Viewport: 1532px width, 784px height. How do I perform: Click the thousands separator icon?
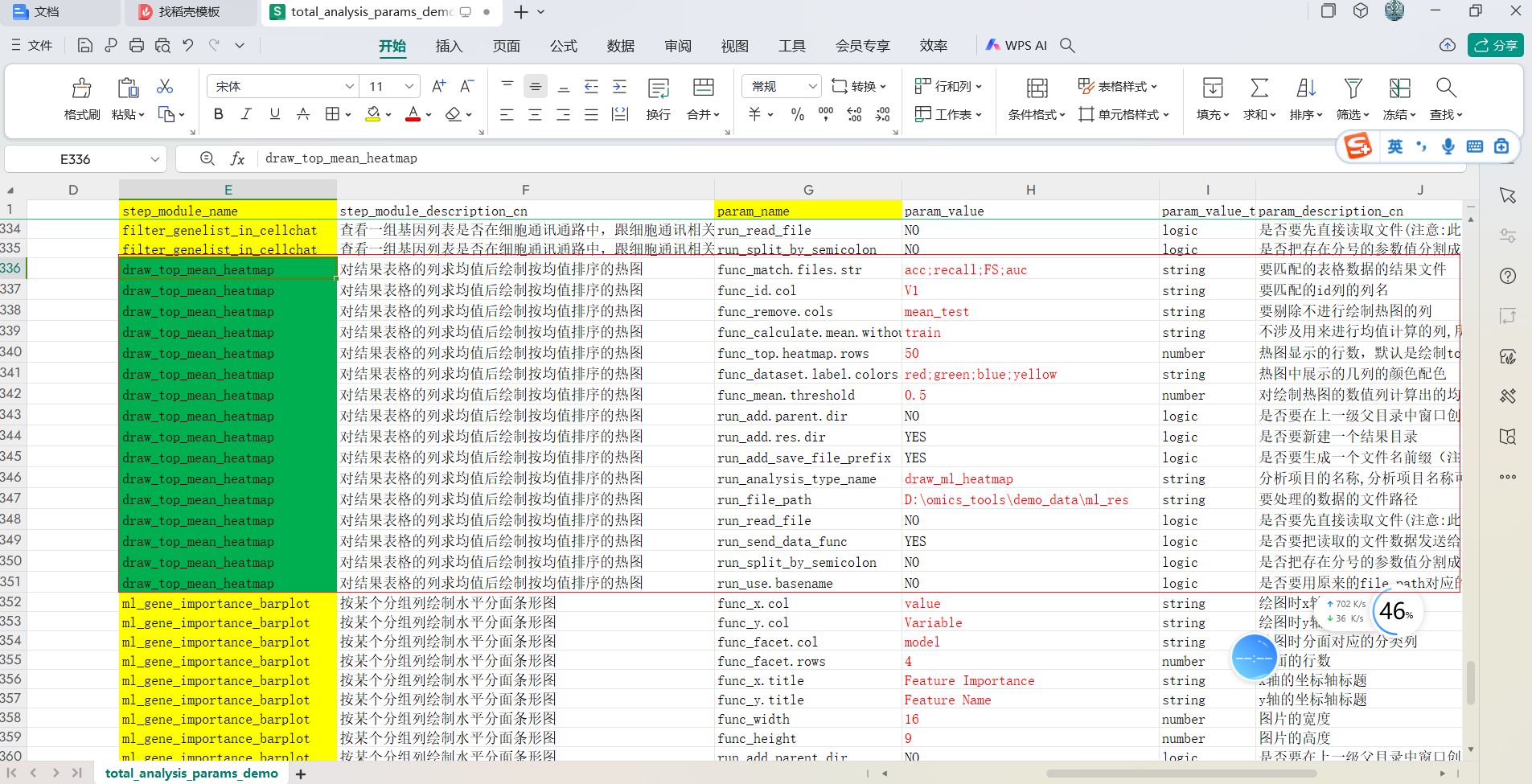825,114
